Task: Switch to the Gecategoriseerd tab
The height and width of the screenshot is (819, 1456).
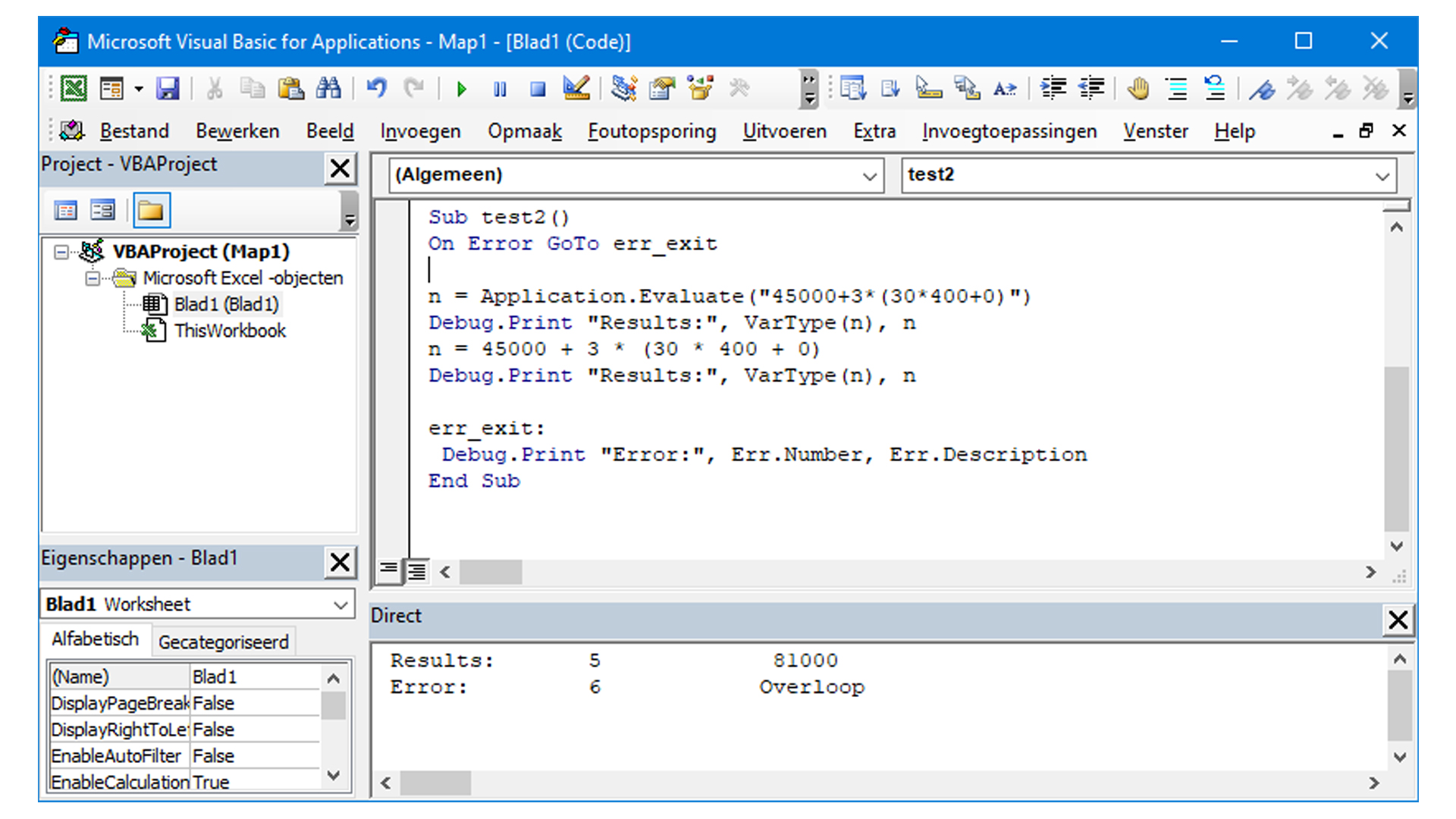Action: [223, 642]
